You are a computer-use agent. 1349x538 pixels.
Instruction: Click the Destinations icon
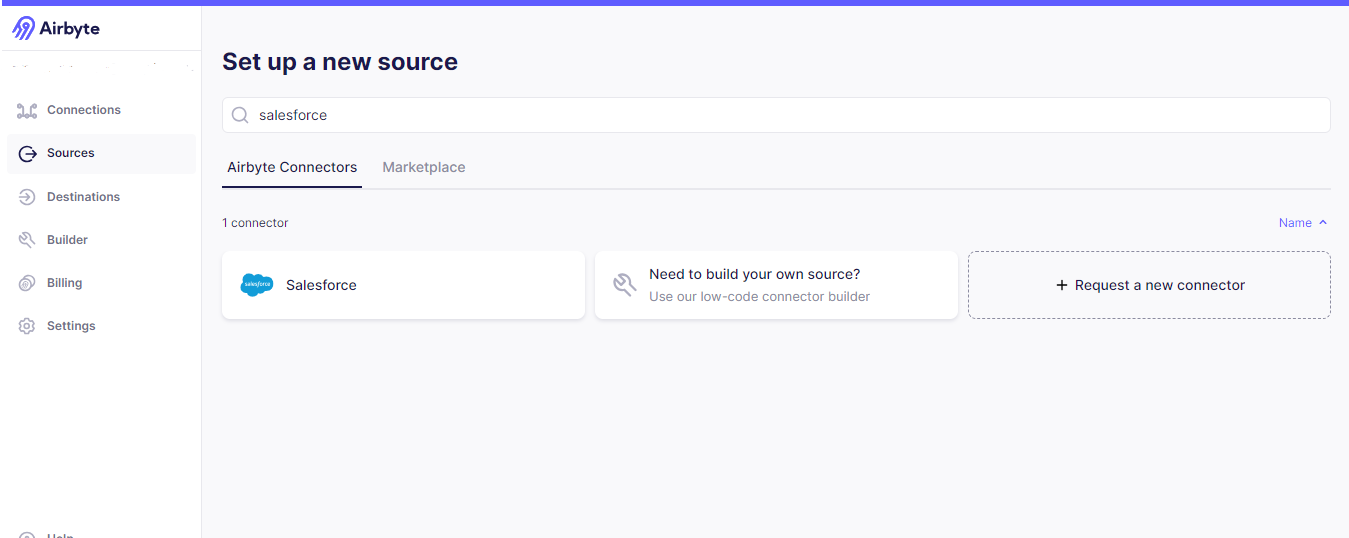[x=27, y=197]
